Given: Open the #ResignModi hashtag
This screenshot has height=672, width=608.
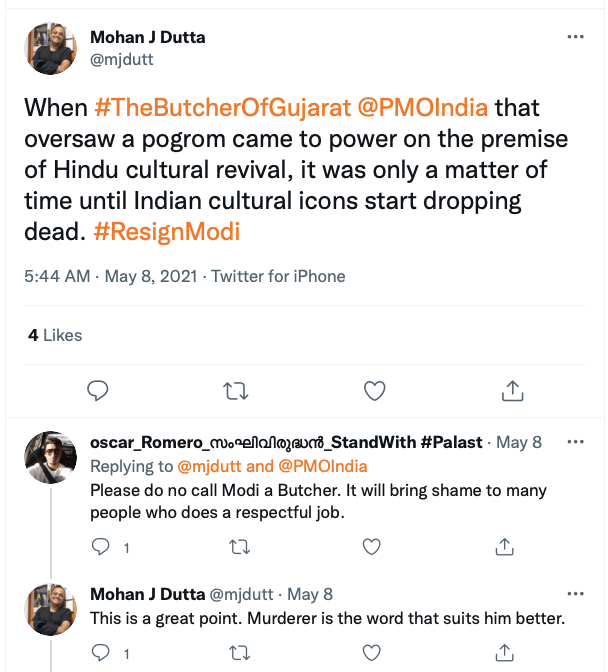Looking at the screenshot, I should tap(166, 231).
